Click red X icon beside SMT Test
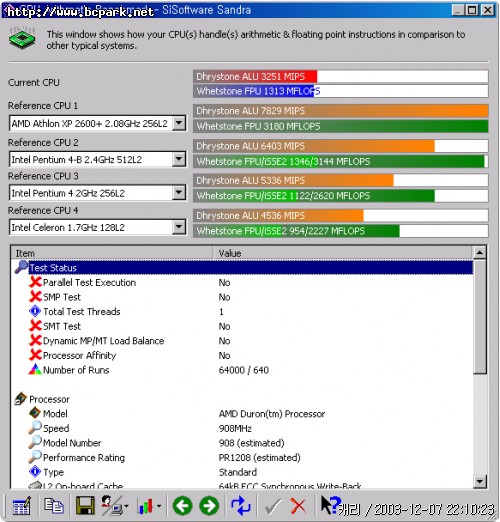Screen dimensions: 500x522 (x=35, y=326)
